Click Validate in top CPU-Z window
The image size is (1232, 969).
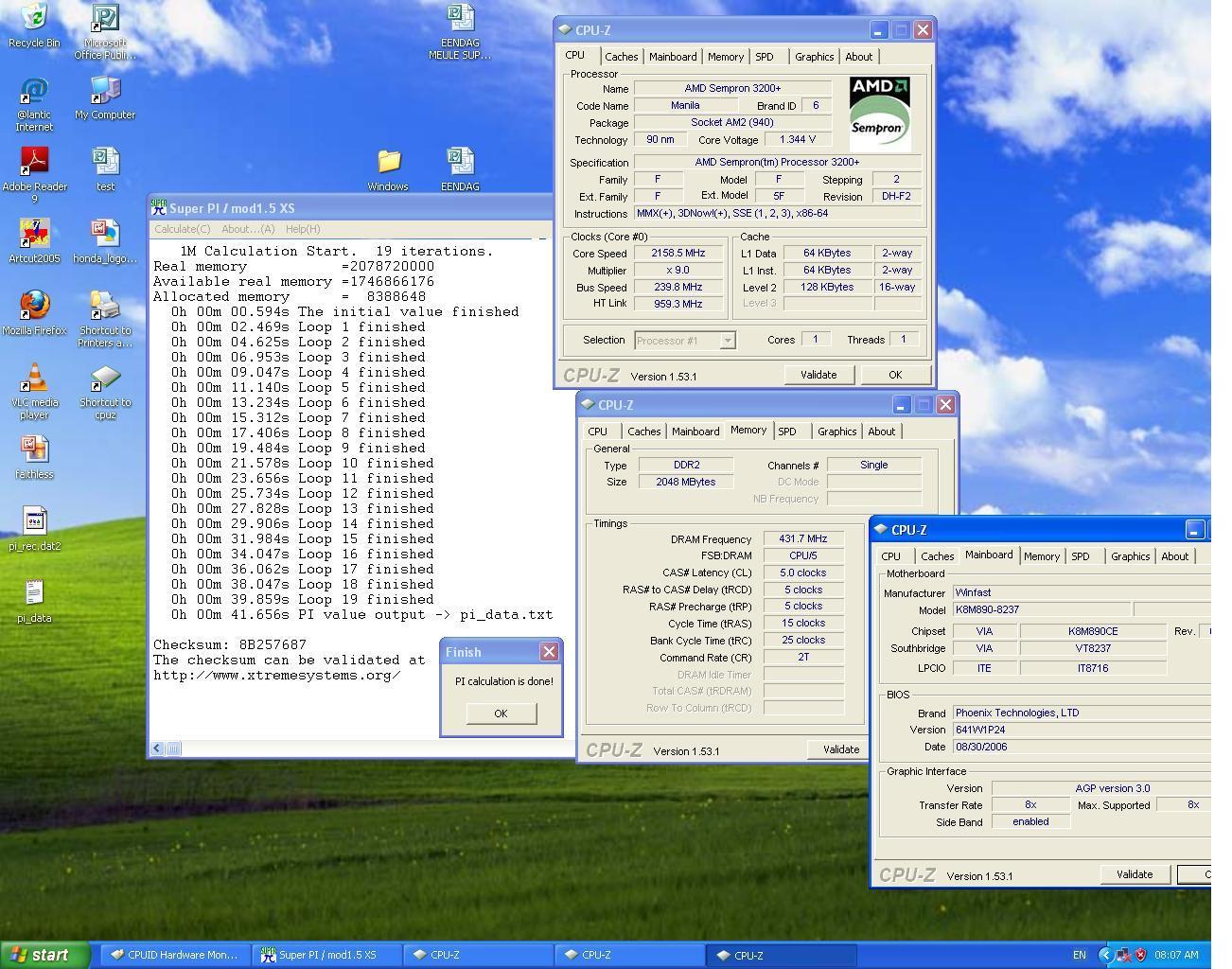point(818,375)
